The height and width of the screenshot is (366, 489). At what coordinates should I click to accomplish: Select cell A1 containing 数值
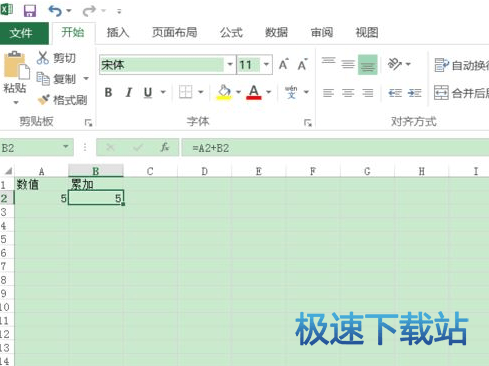(x=41, y=184)
